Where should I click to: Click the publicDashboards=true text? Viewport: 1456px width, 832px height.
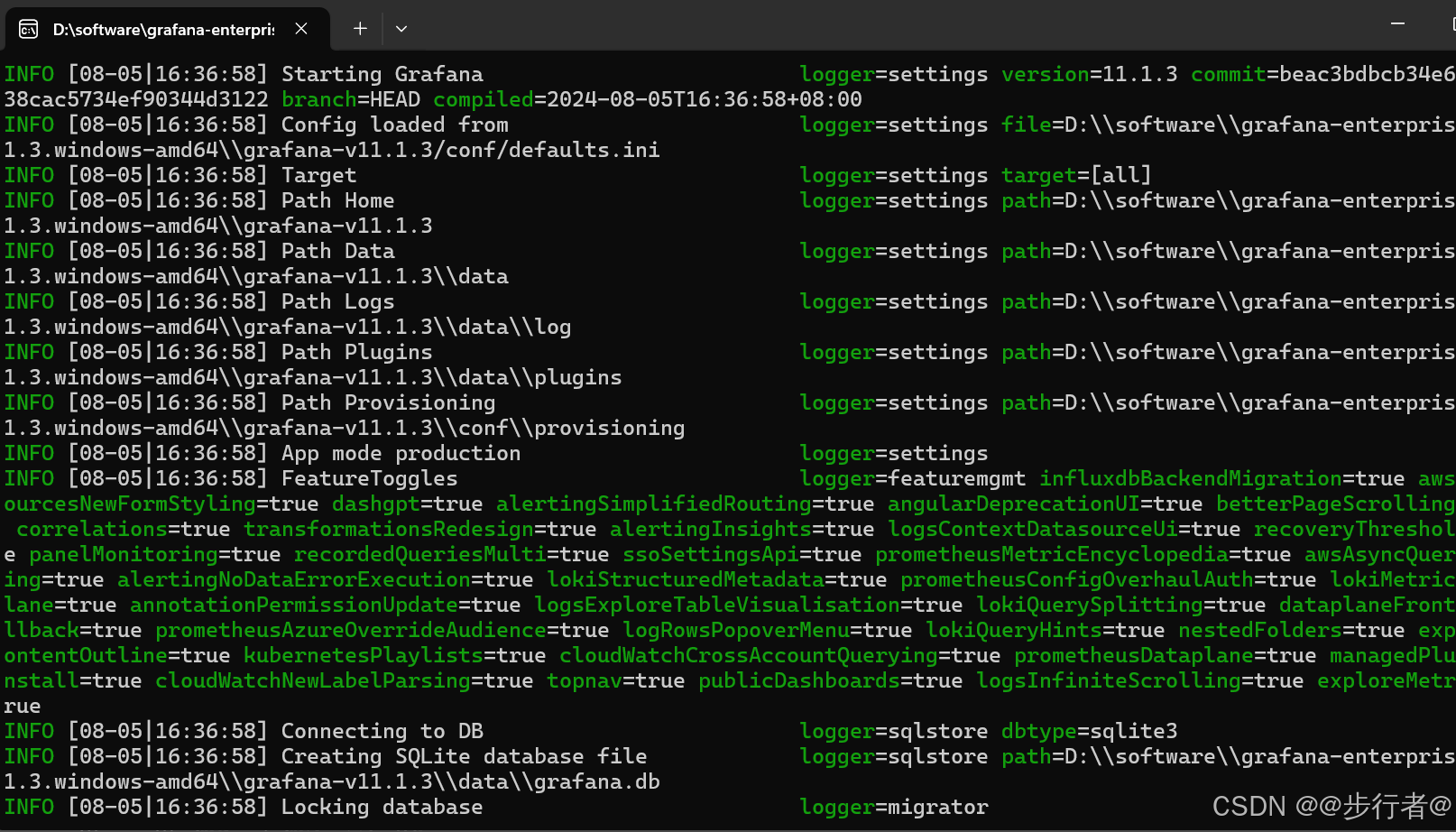(831, 680)
